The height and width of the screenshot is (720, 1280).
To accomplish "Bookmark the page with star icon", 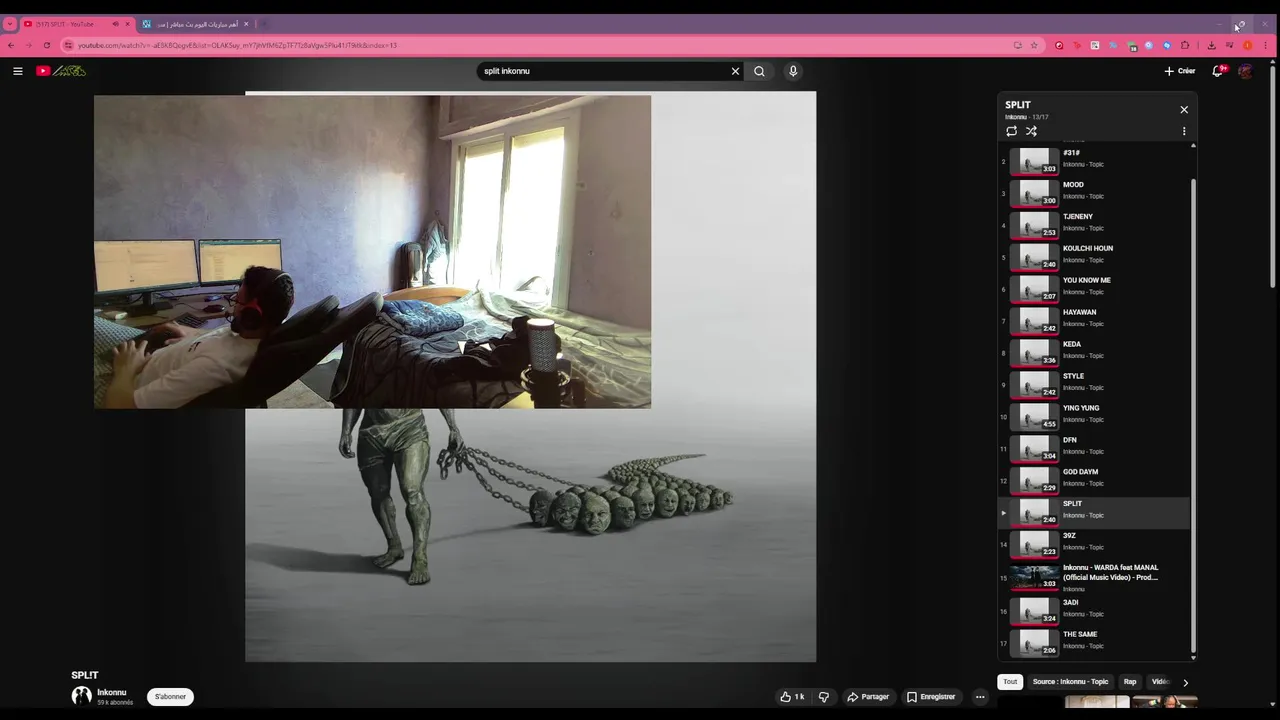I will click(x=1034, y=45).
